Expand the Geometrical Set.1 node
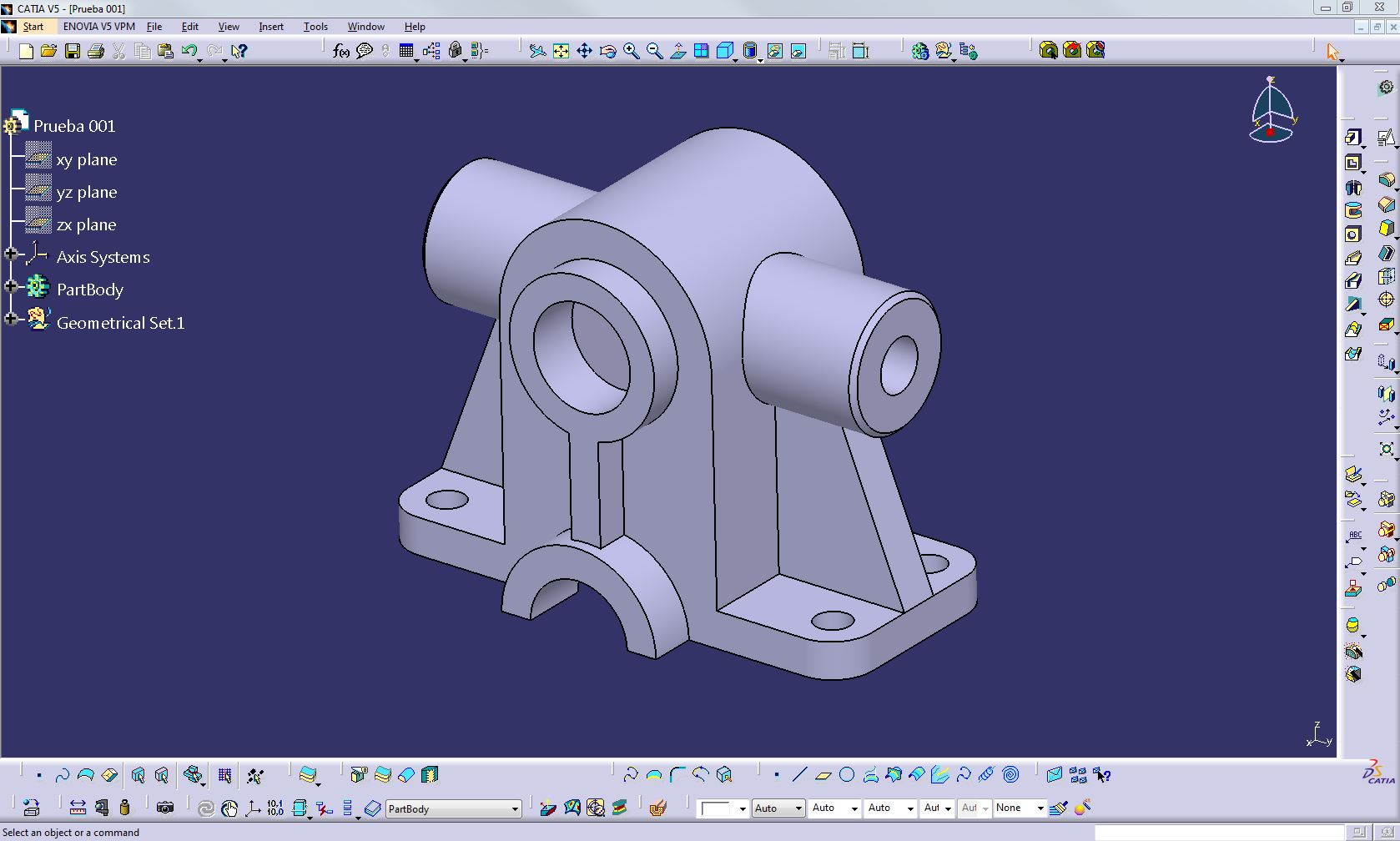The image size is (1400, 841). coord(11,319)
